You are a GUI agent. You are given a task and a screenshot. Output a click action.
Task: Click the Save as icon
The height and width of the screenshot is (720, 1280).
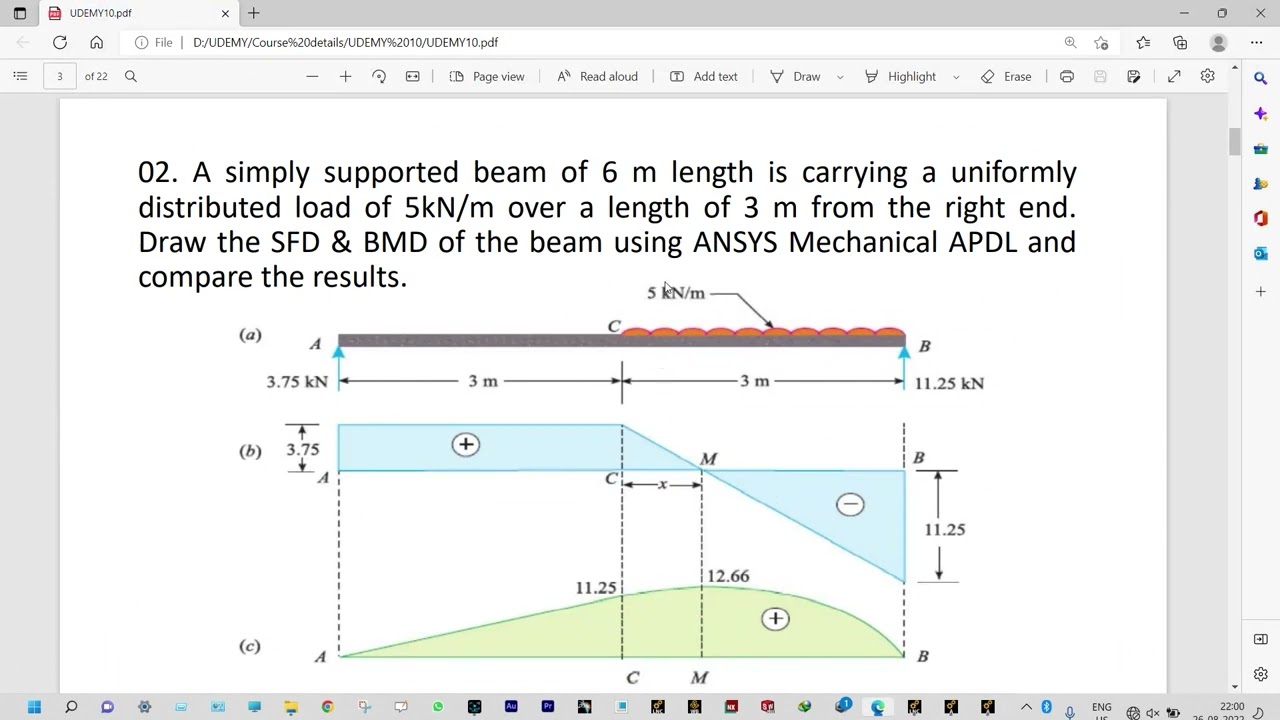tap(1133, 76)
